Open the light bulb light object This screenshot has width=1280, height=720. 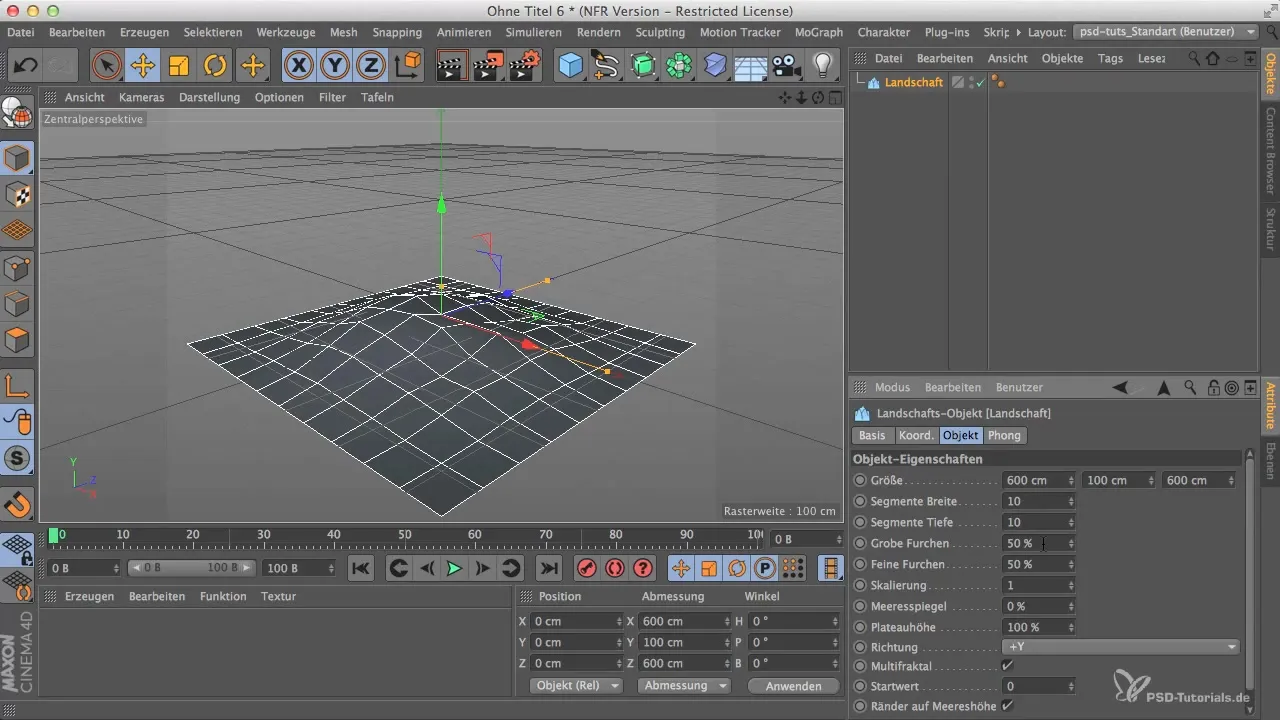tap(822, 66)
